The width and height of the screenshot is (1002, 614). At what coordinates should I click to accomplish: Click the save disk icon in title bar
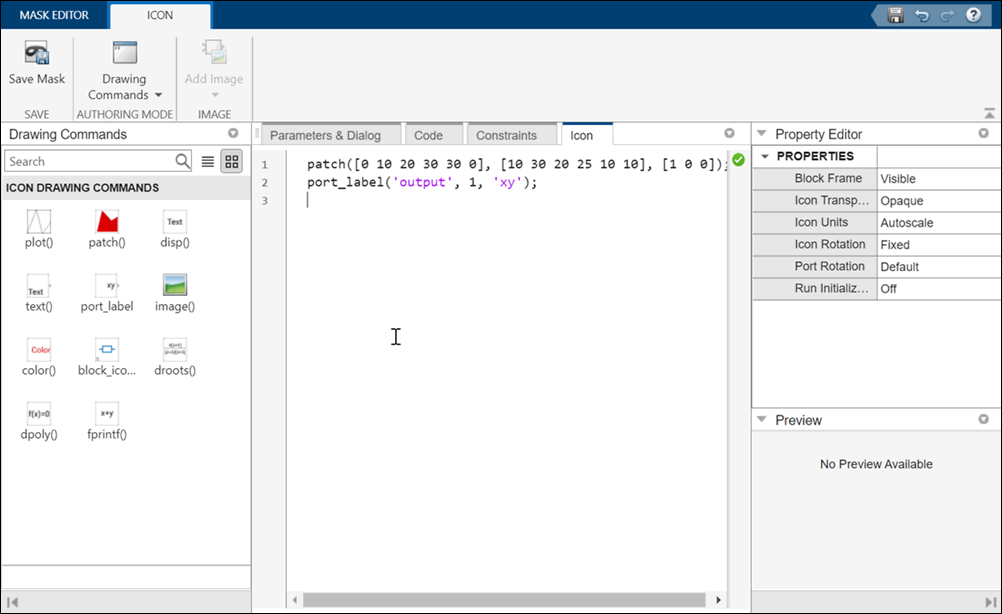895,15
